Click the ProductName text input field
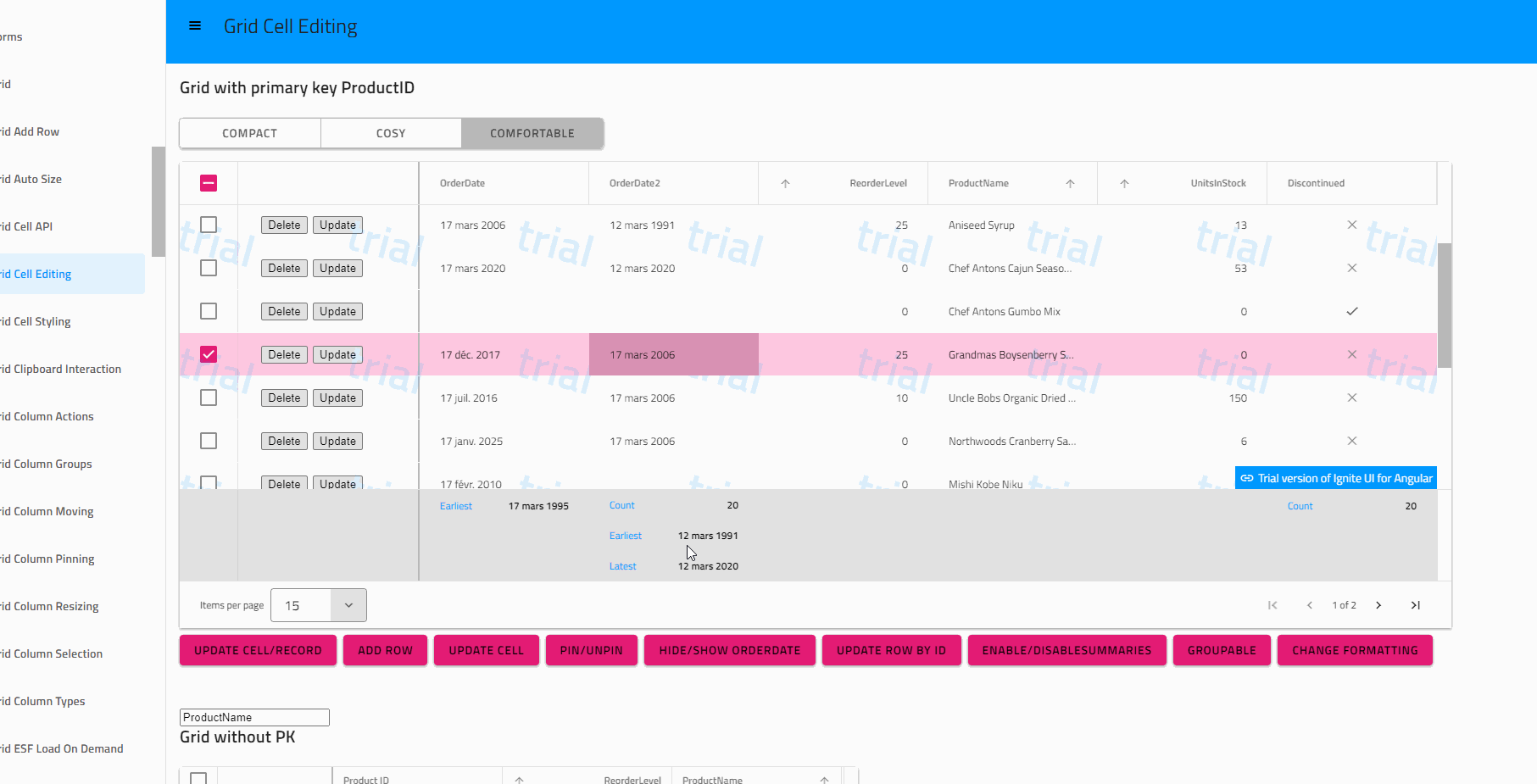The height and width of the screenshot is (784, 1537). (254, 717)
